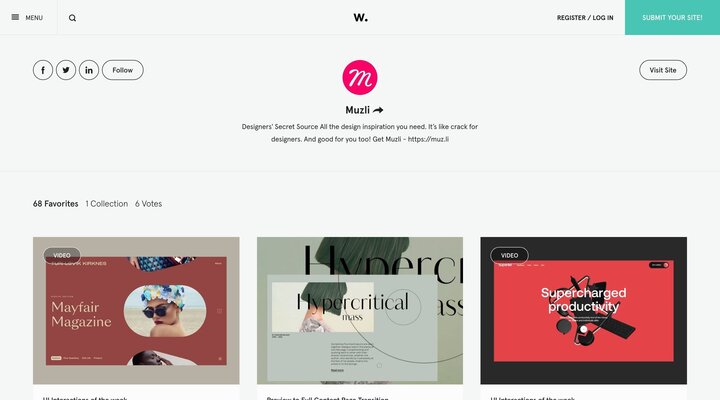Click the VIDEO badge on Supercharged card
The image size is (720, 400).
click(x=509, y=255)
